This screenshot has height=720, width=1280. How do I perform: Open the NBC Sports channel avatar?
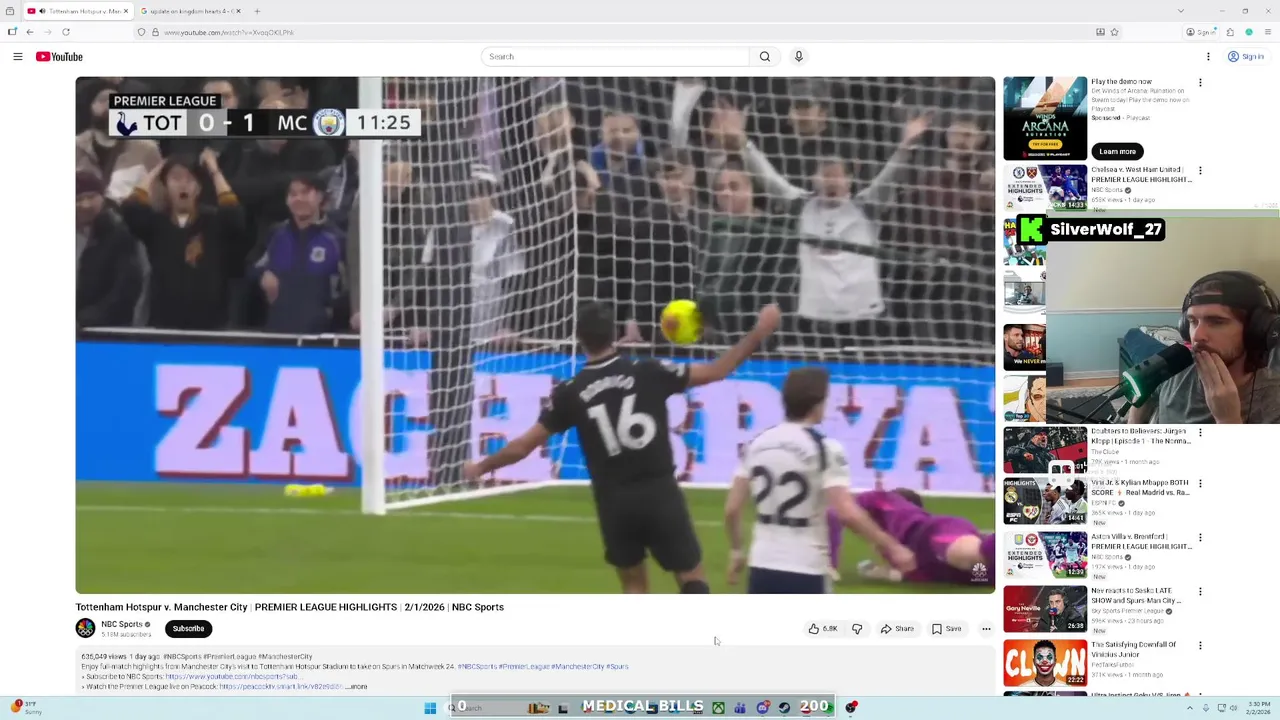(85, 628)
